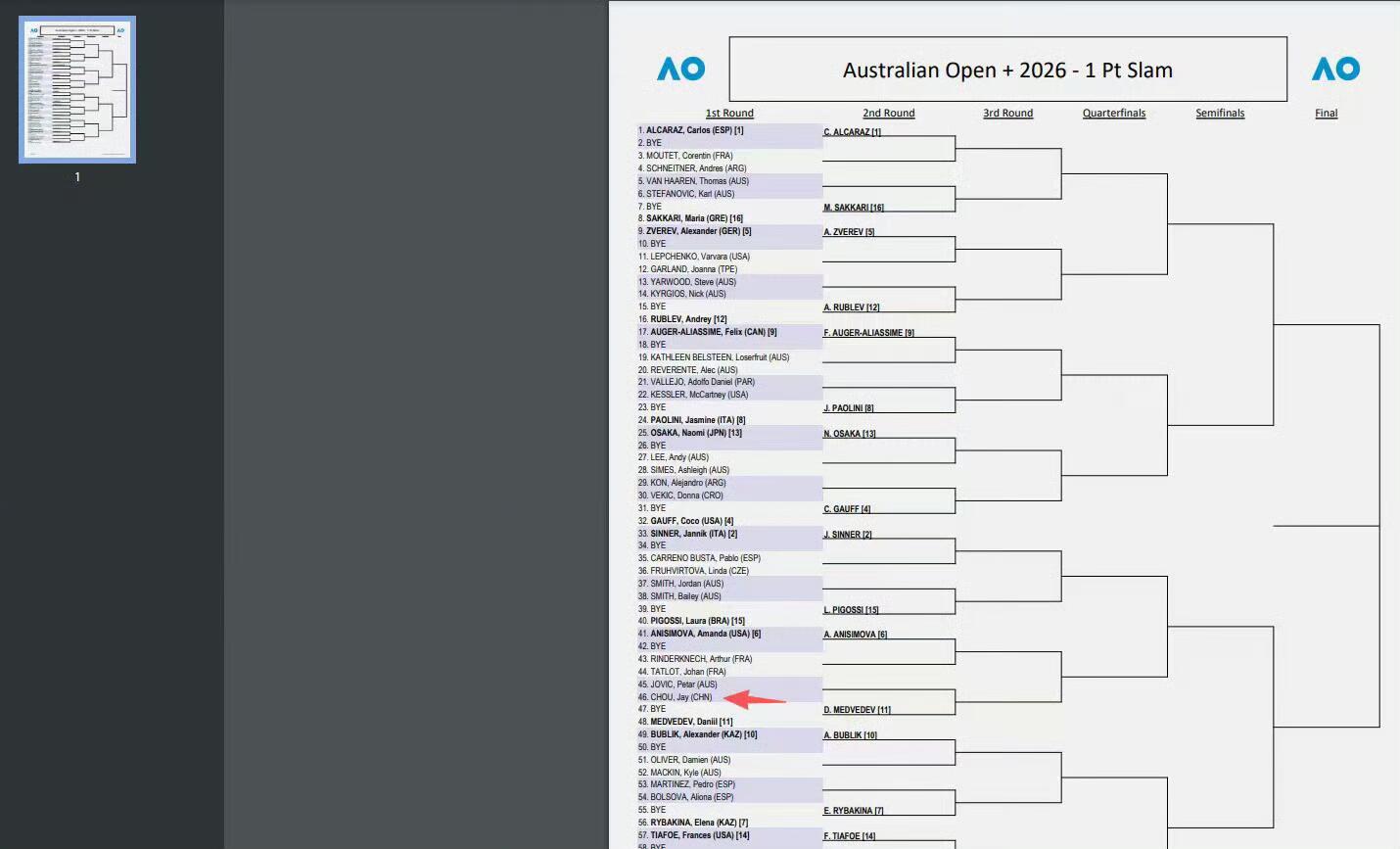Select the red arrow annotation beside CHOU, Jay
Screen dimensions: 1400x849
click(x=755, y=699)
